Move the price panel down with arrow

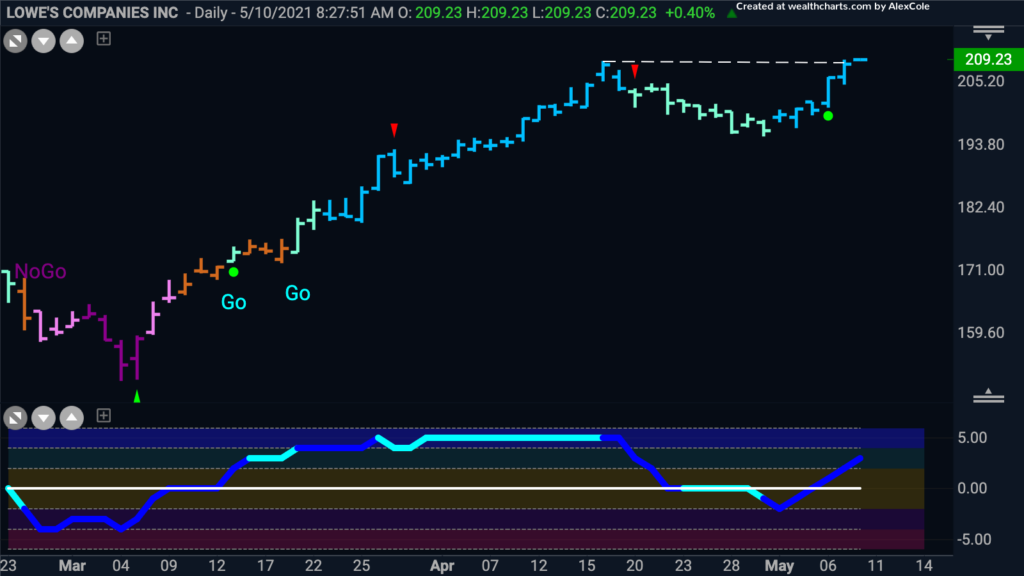tap(44, 42)
